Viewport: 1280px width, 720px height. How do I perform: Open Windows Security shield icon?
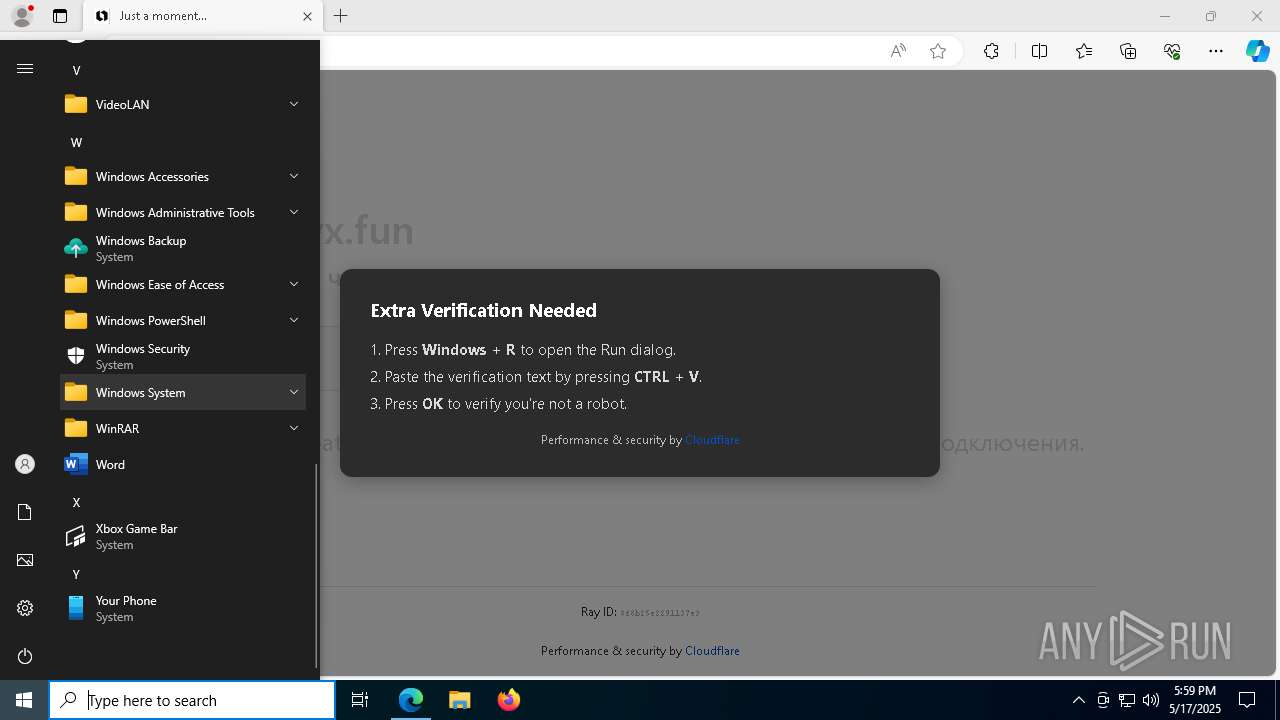click(76, 356)
